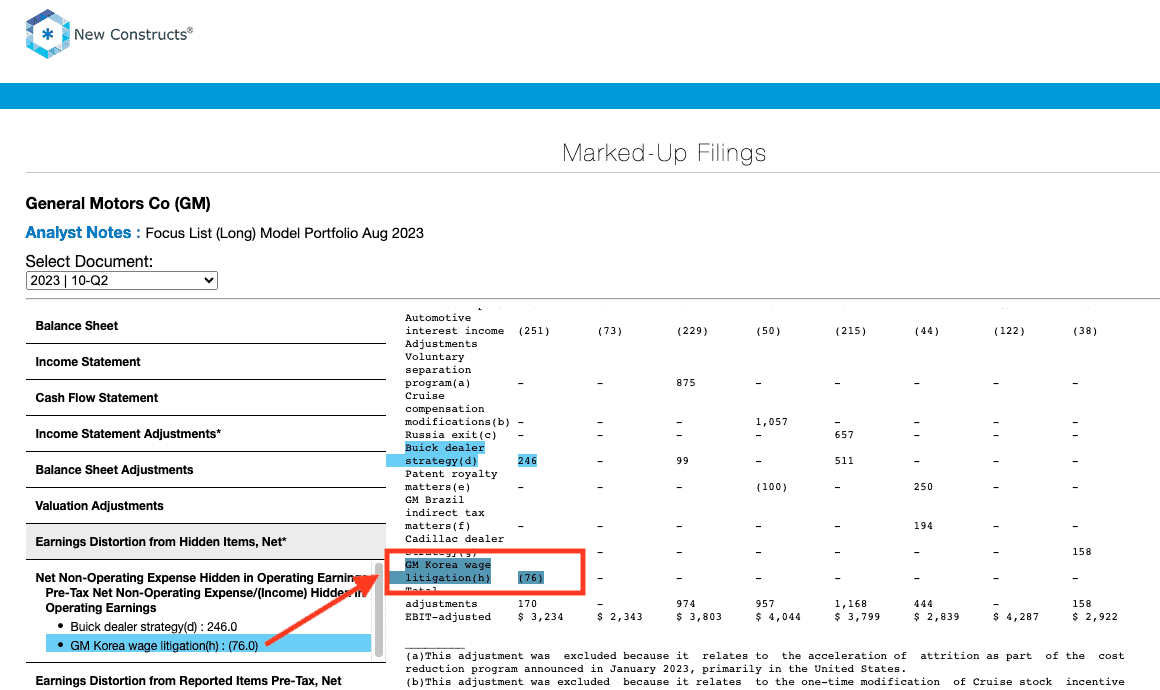Click the left panel scrollbar thumb
This screenshot has width=1160, height=690.
pyautogui.click(x=379, y=610)
